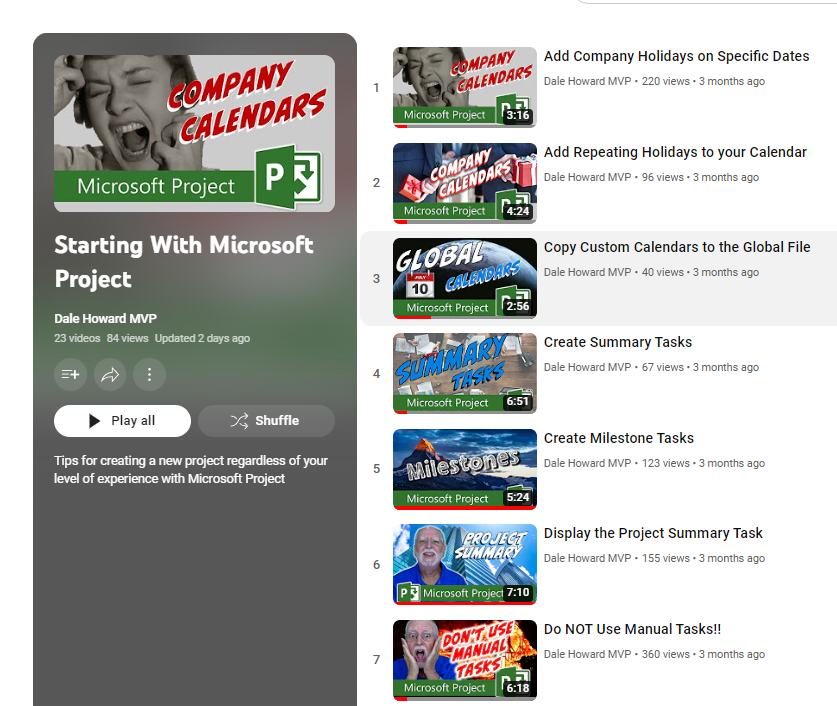The image size is (837, 706).
Task: Open the playlist three-dot options menu
Action: coord(149,375)
